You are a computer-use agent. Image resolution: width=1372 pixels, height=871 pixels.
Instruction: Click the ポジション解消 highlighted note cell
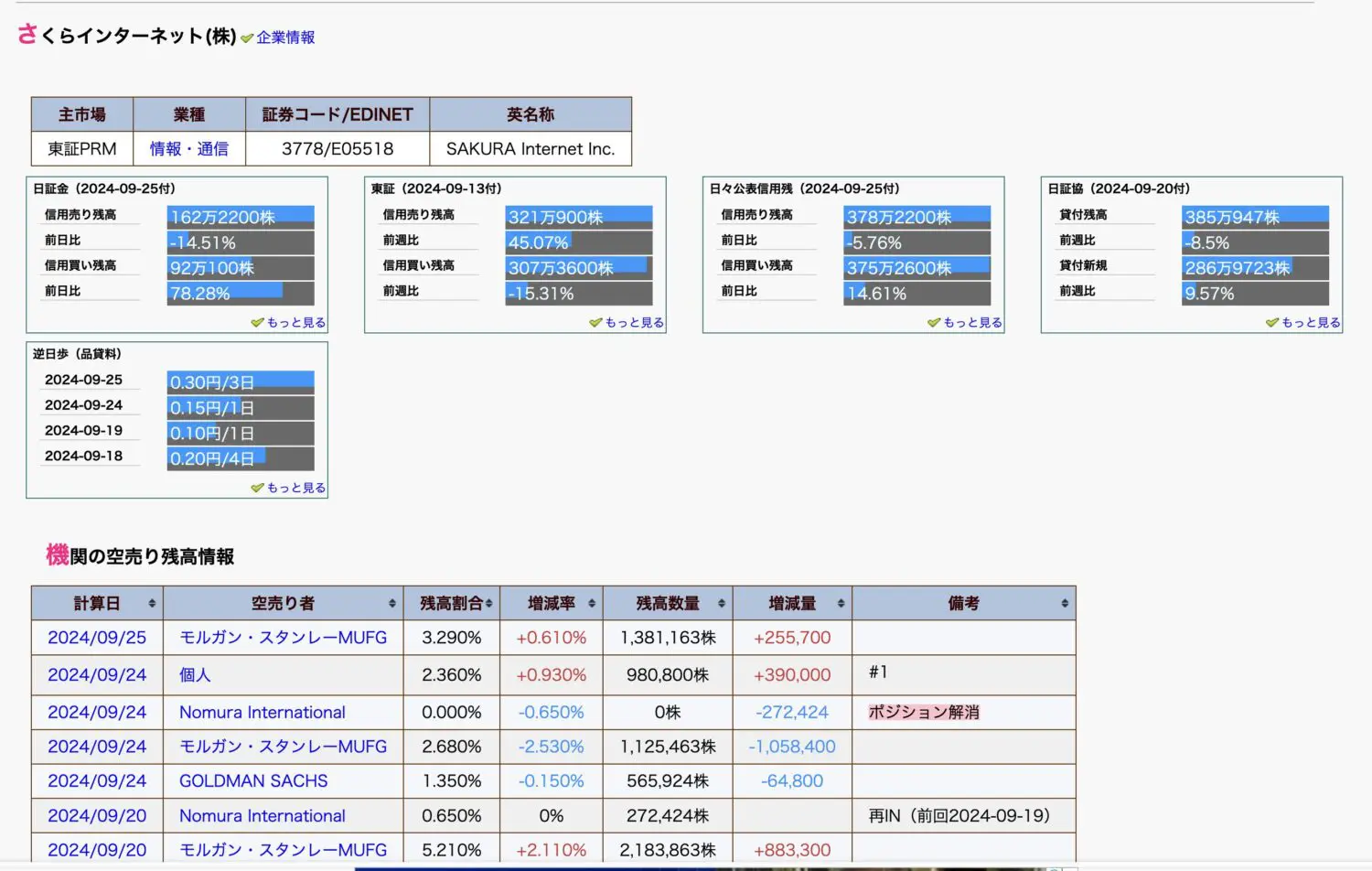tap(924, 713)
